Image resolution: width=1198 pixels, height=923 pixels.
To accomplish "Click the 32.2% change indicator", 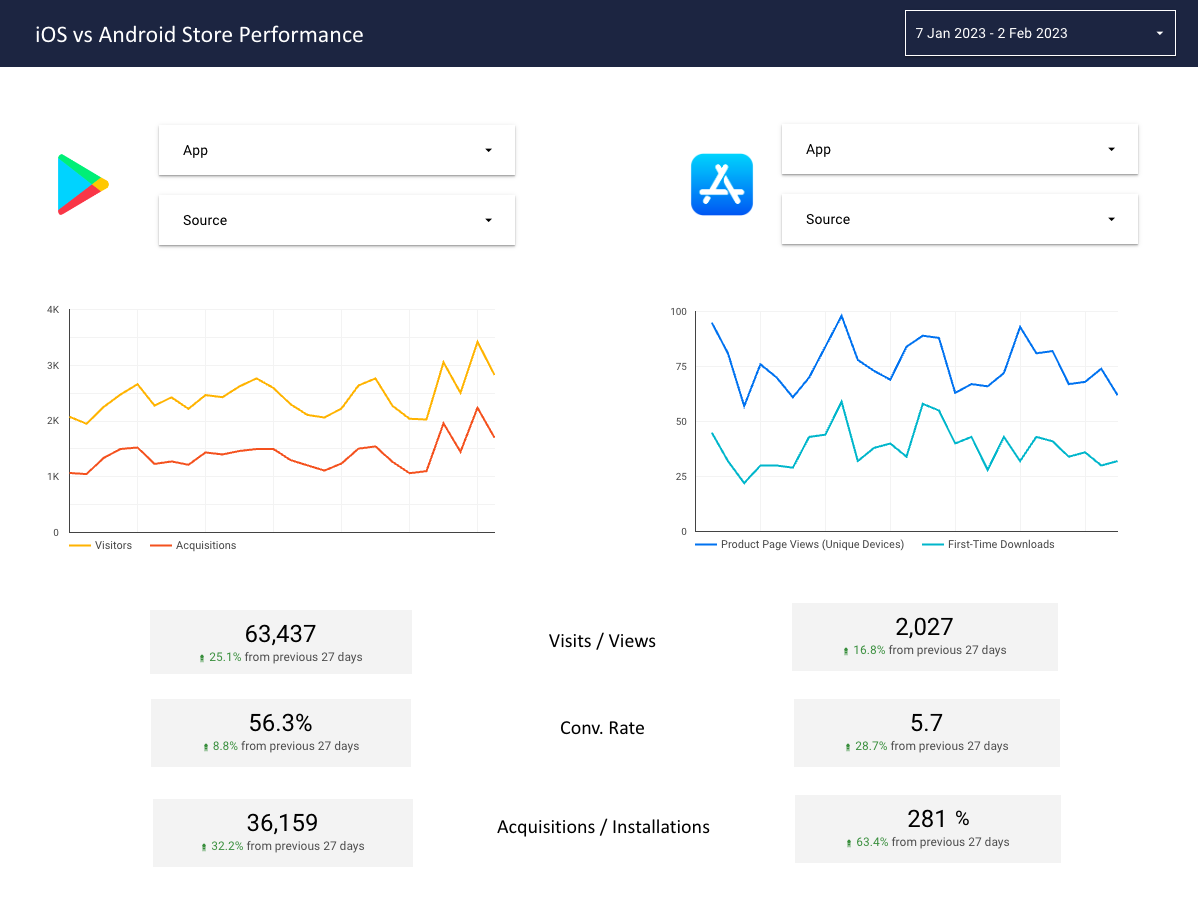I will click(222, 846).
